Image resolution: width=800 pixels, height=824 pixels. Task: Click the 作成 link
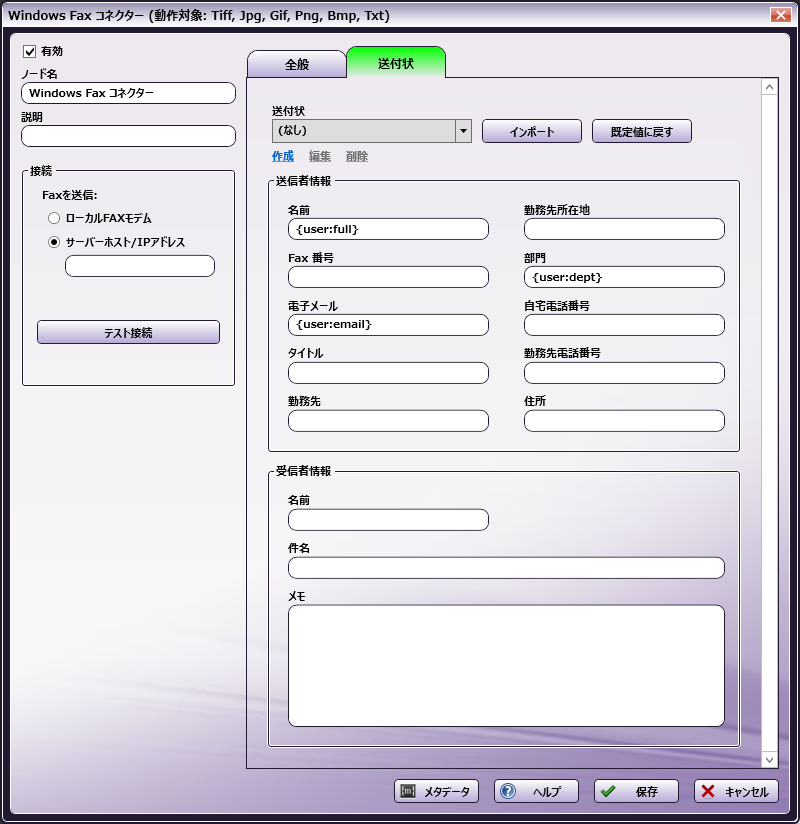coord(283,156)
